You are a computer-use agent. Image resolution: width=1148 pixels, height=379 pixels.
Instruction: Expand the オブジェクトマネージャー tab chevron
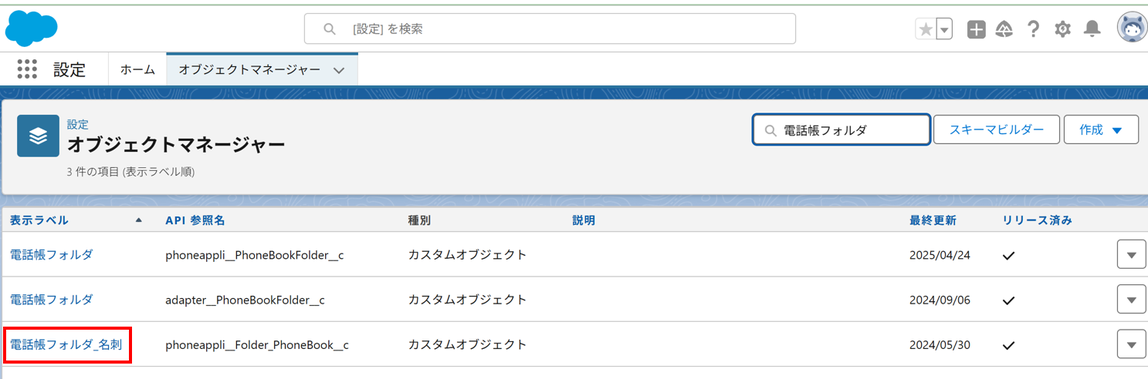pos(338,70)
